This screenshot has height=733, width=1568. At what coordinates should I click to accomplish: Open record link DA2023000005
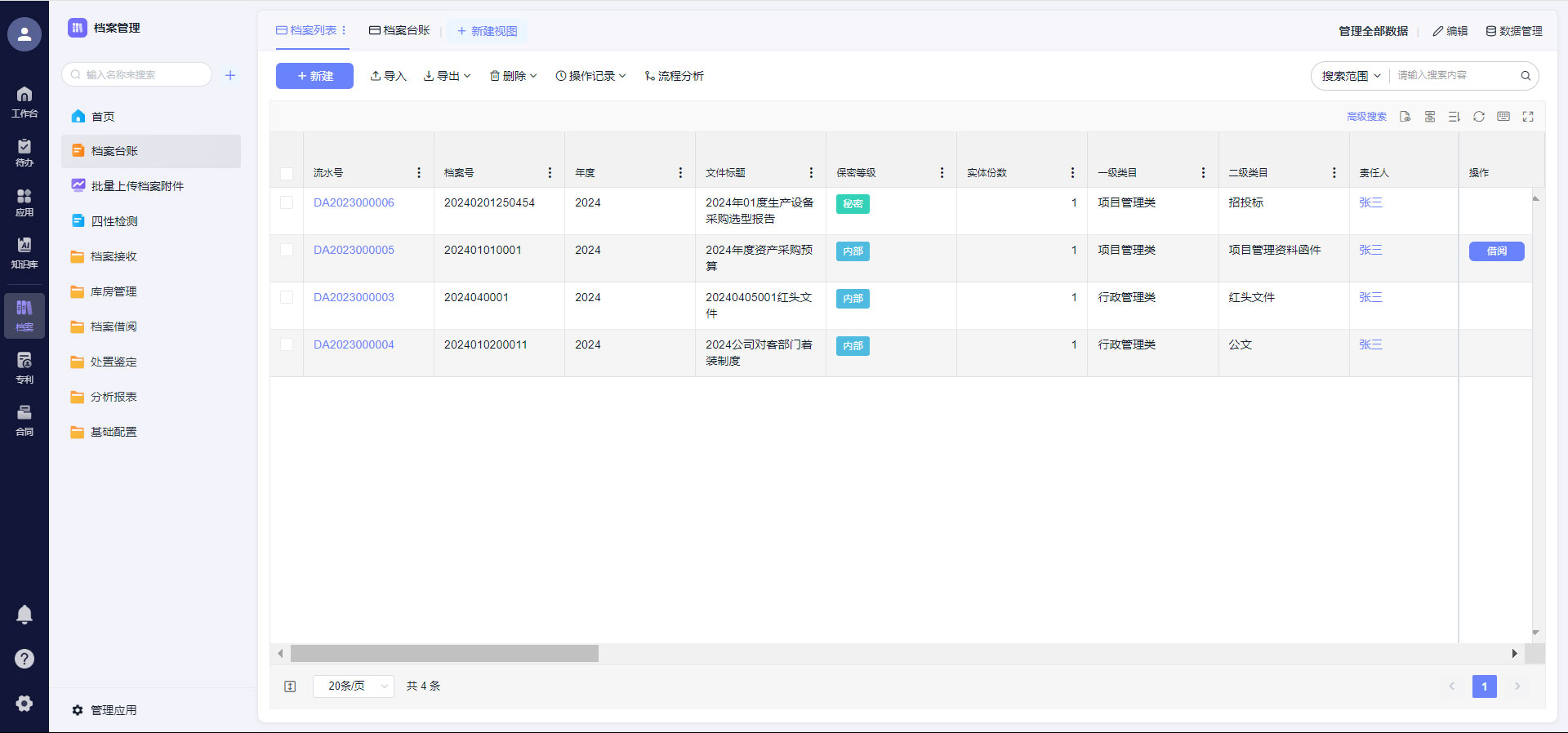354,250
